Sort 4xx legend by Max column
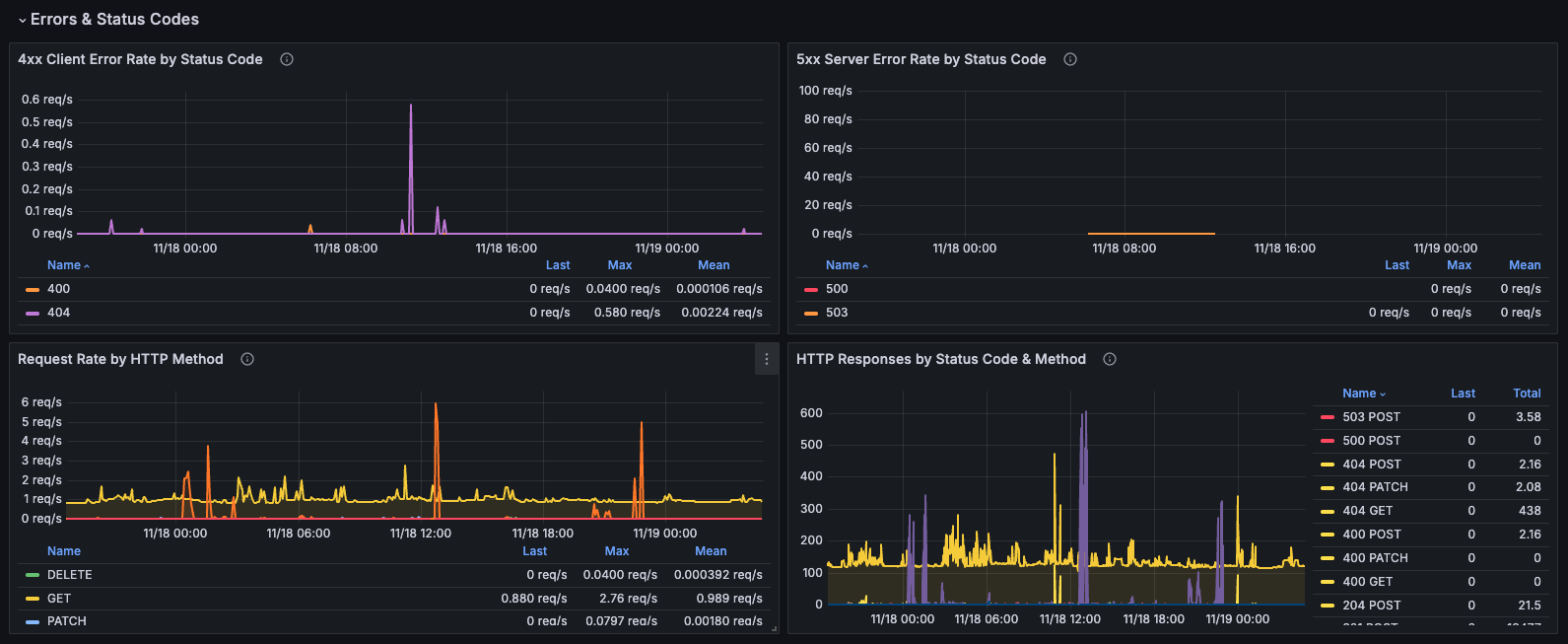The width and height of the screenshot is (1568, 644). tap(620, 265)
